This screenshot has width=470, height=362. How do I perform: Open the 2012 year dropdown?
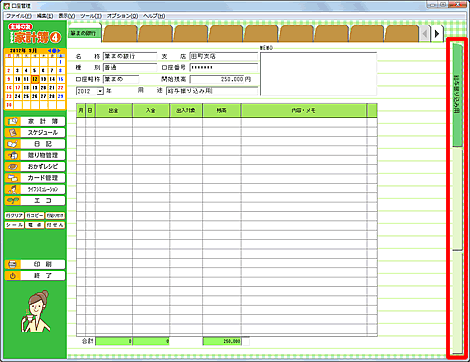coord(100,91)
